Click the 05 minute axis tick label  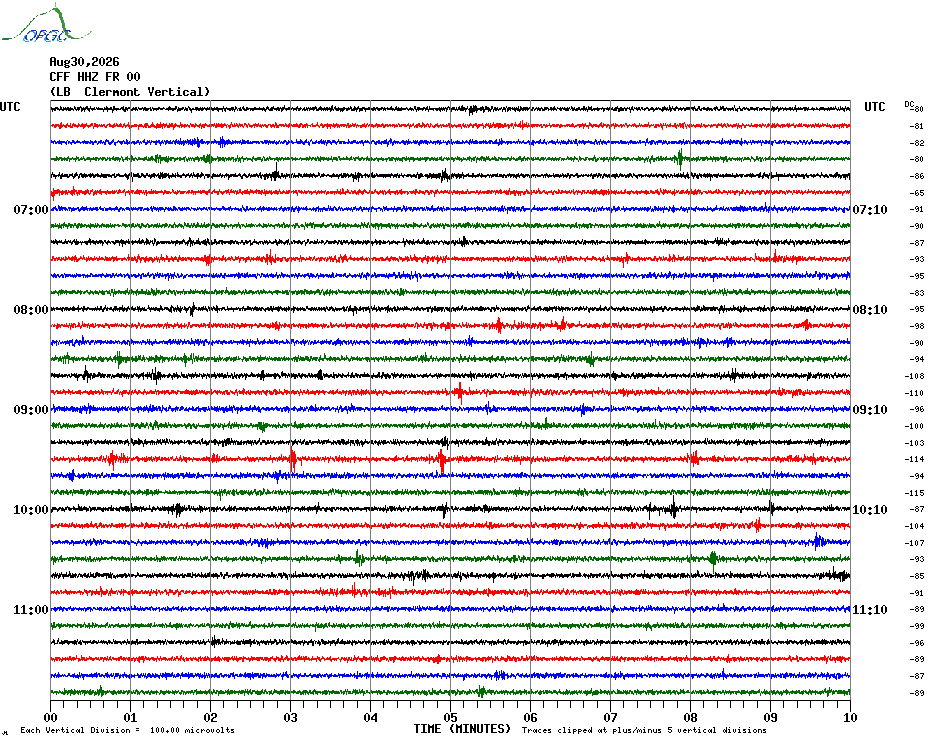tap(451, 717)
